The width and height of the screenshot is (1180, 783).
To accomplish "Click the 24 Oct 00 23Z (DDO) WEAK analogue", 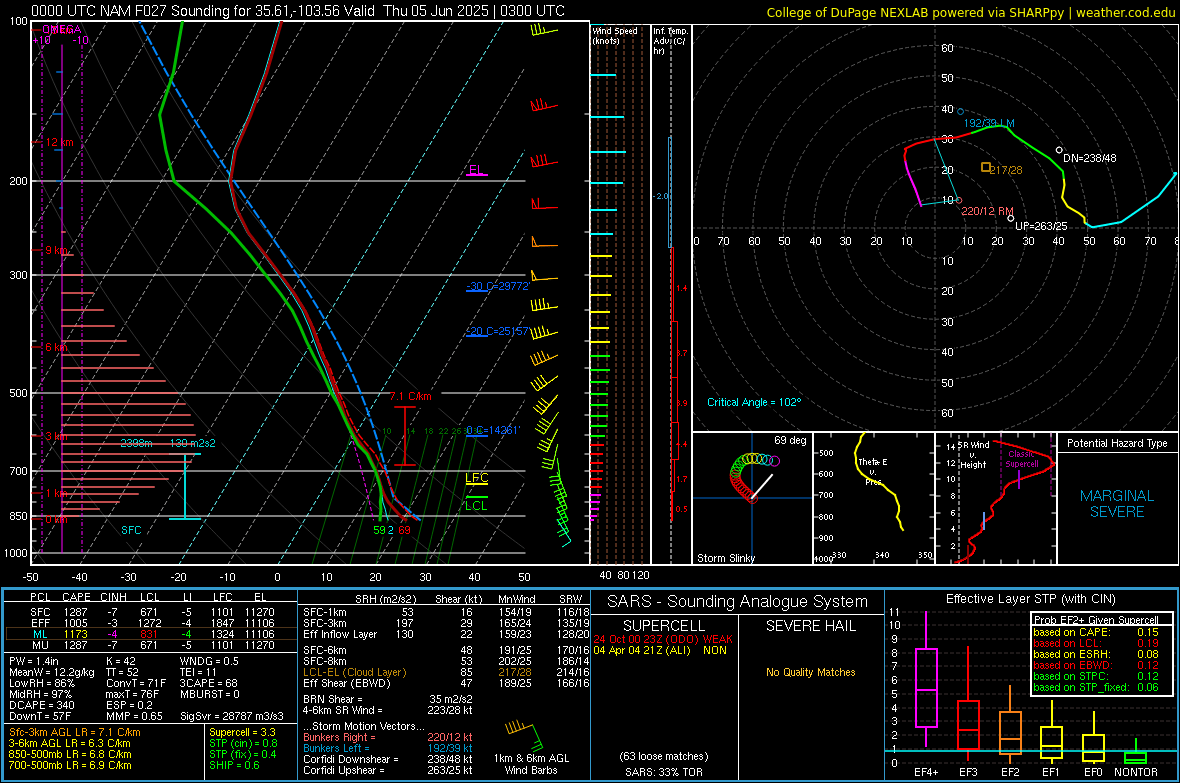I will pyautogui.click(x=663, y=639).
